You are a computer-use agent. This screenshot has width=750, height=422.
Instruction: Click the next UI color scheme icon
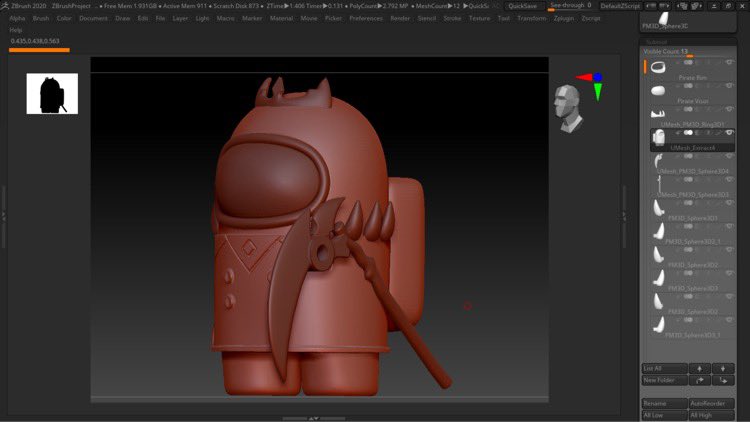tap(696, 6)
